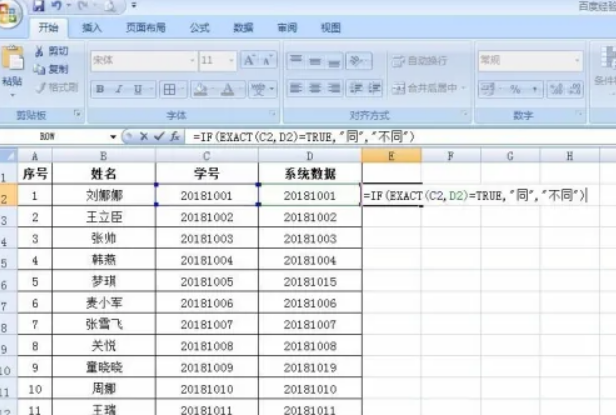Increase indent in alignment group

(x=374, y=88)
